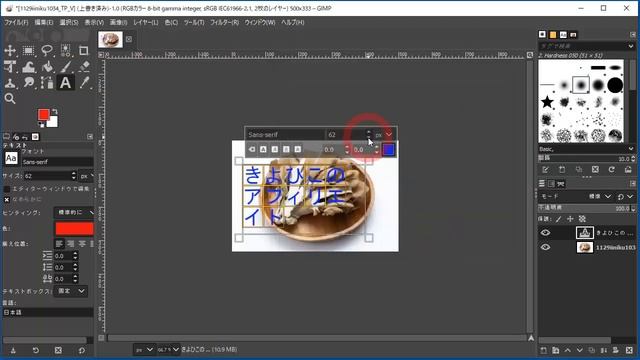Select the Smudge tool
This screenshot has height=360, width=640.
pyautogui.click(x=28, y=83)
